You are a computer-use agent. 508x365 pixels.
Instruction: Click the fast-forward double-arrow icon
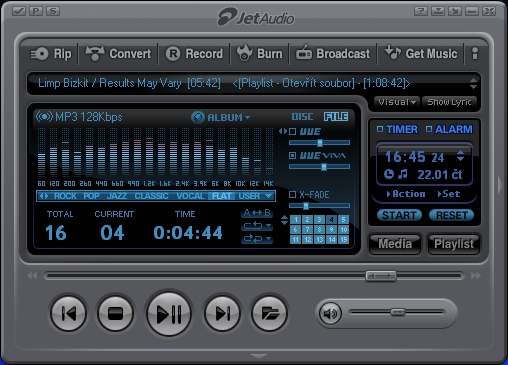coord(476,276)
